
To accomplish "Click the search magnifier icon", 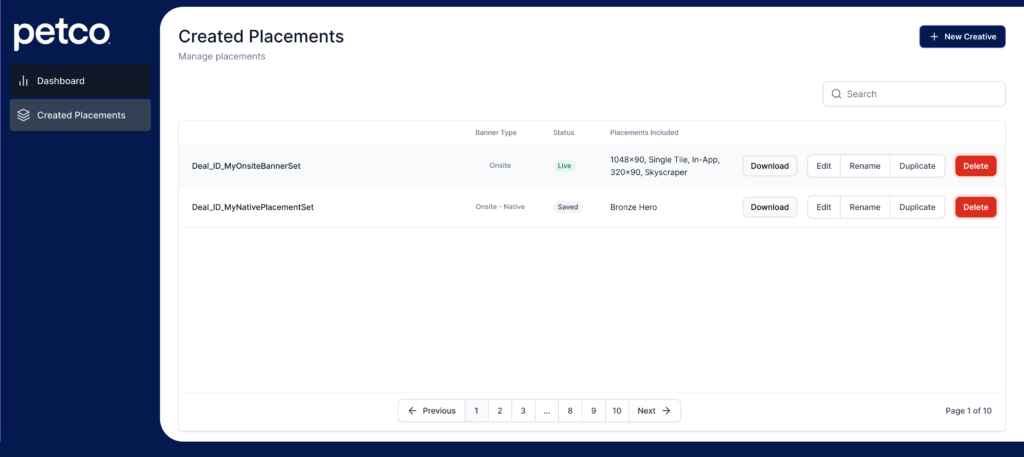I will point(835,94).
